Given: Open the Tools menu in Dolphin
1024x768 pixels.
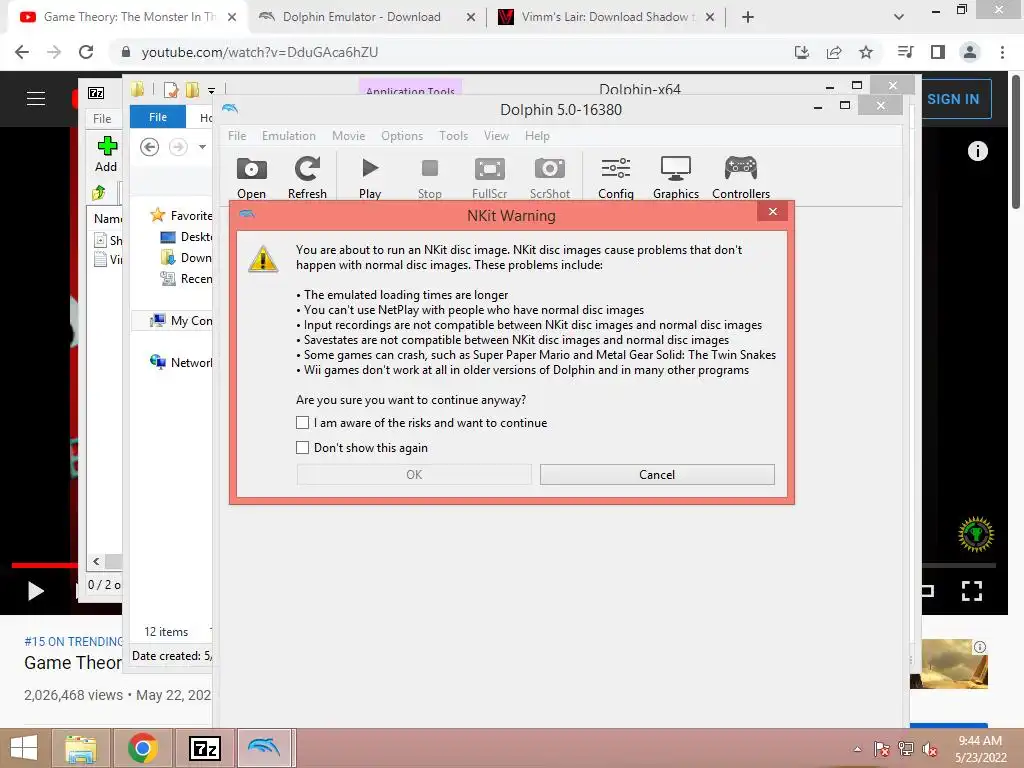Looking at the screenshot, I should (453, 136).
